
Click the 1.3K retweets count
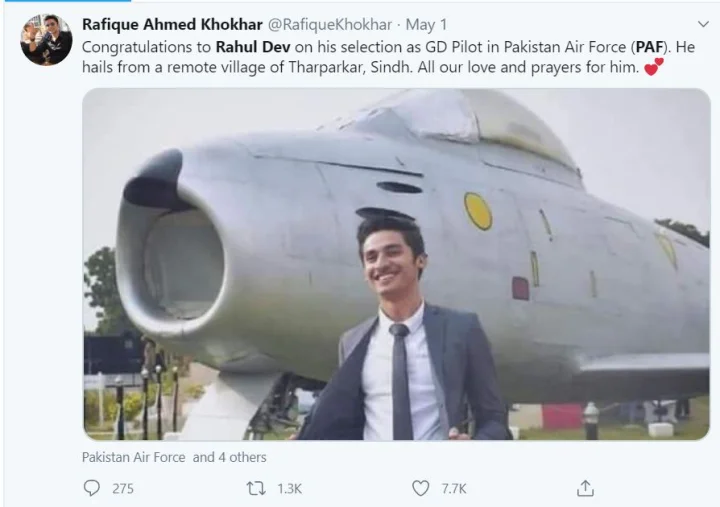click(x=290, y=488)
